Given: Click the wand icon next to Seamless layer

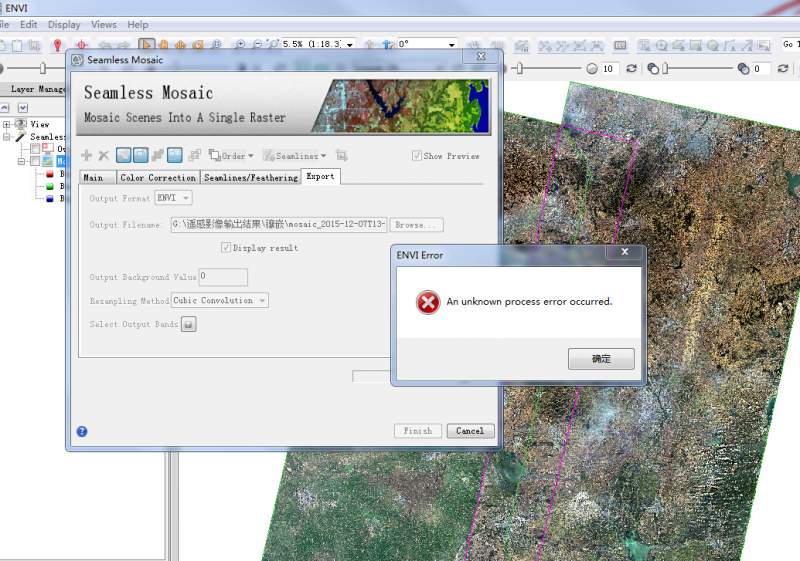Looking at the screenshot, I should point(20,137).
